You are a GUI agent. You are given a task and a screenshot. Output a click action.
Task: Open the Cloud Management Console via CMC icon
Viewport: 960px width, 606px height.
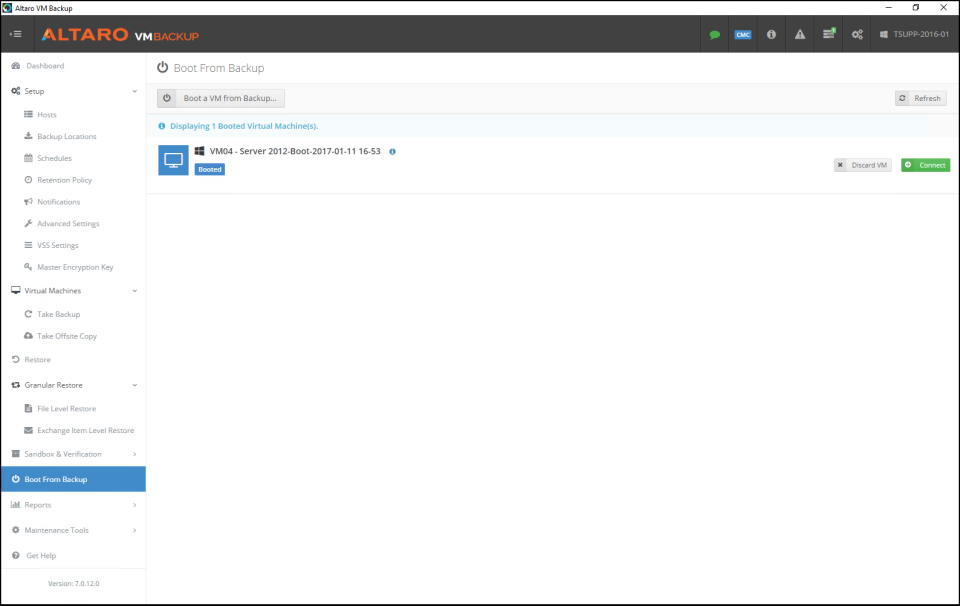click(x=742, y=33)
